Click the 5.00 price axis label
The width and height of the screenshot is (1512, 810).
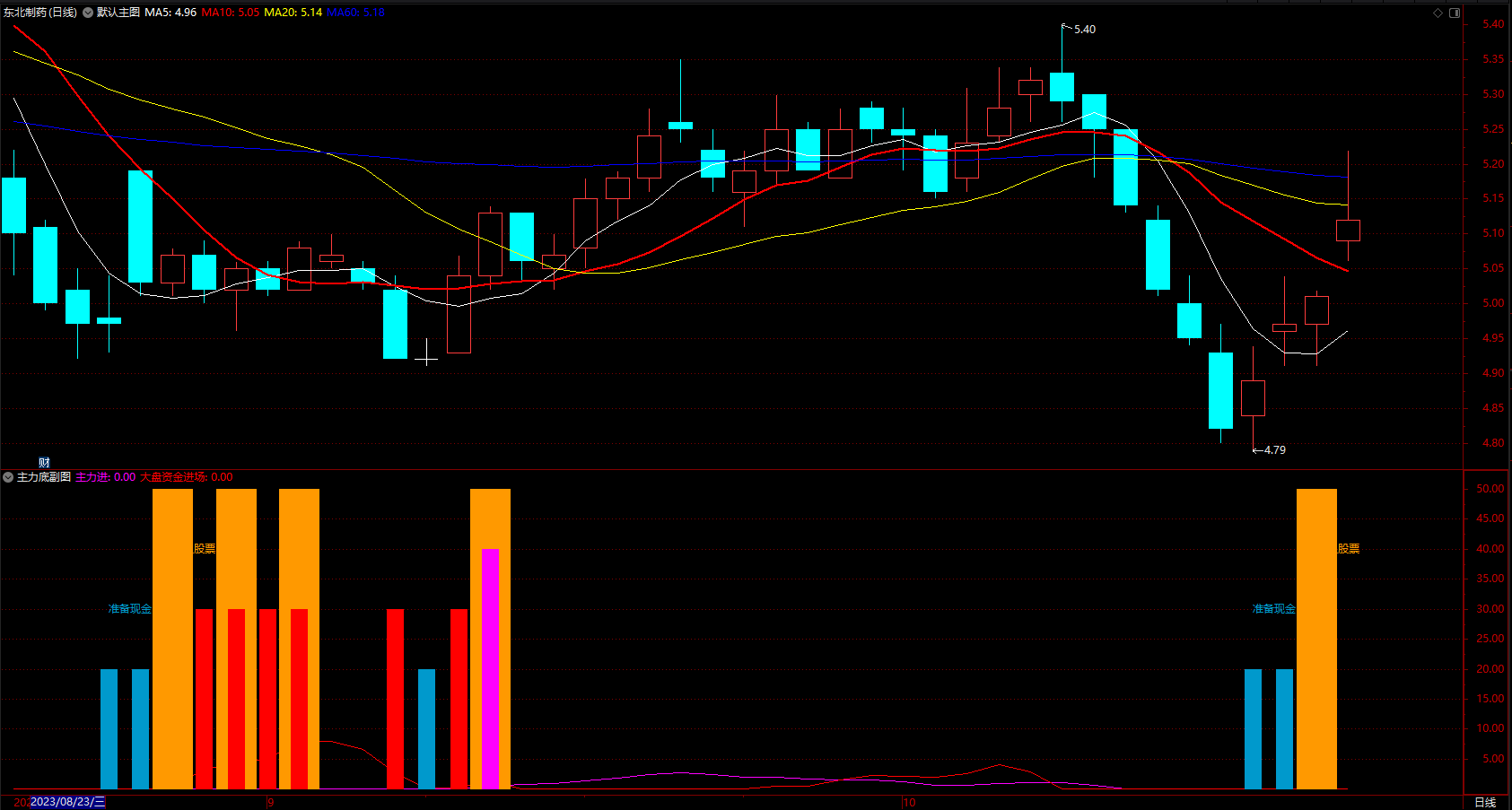click(1493, 303)
